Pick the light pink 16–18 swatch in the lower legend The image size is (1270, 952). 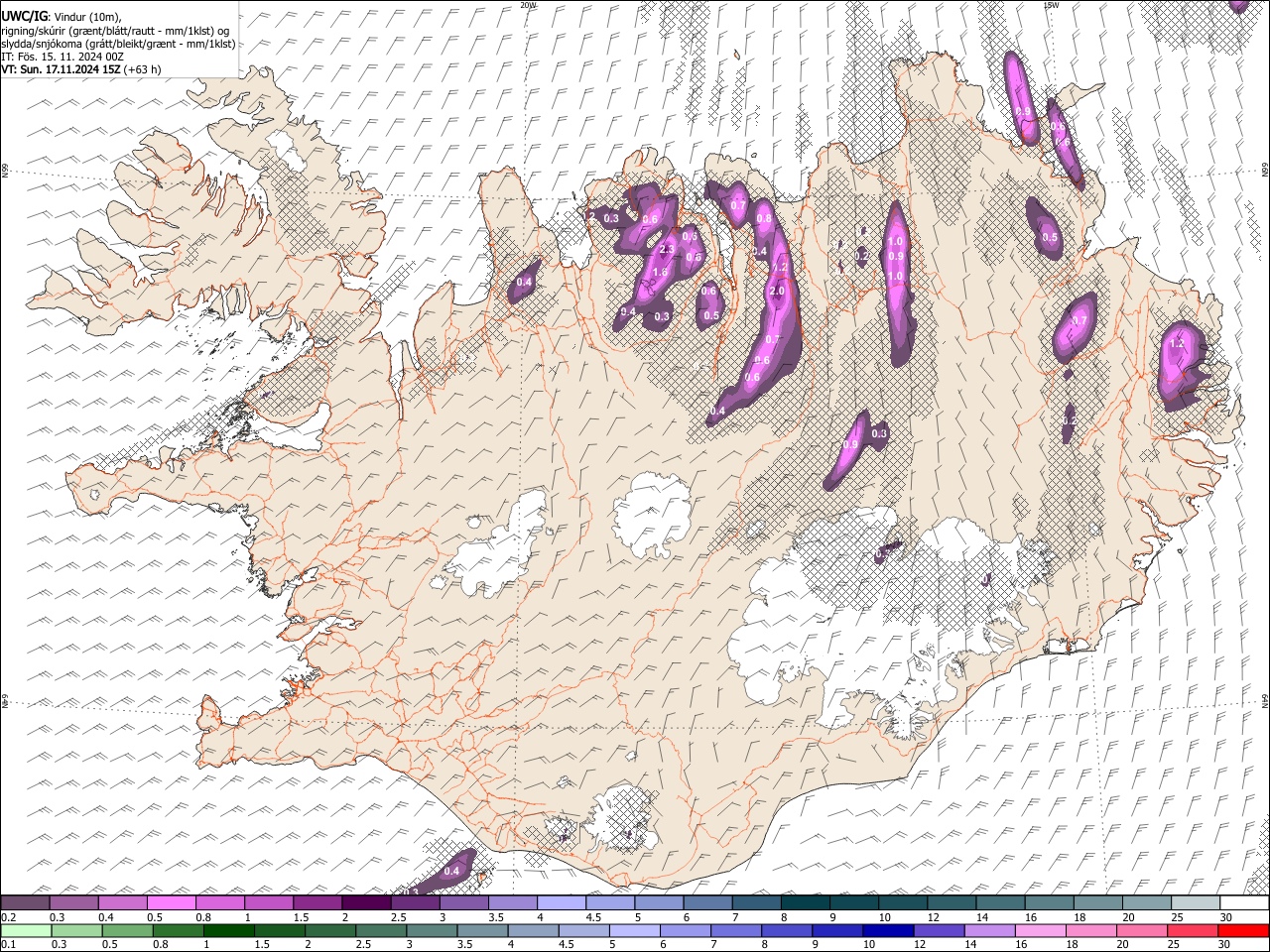[1041, 930]
